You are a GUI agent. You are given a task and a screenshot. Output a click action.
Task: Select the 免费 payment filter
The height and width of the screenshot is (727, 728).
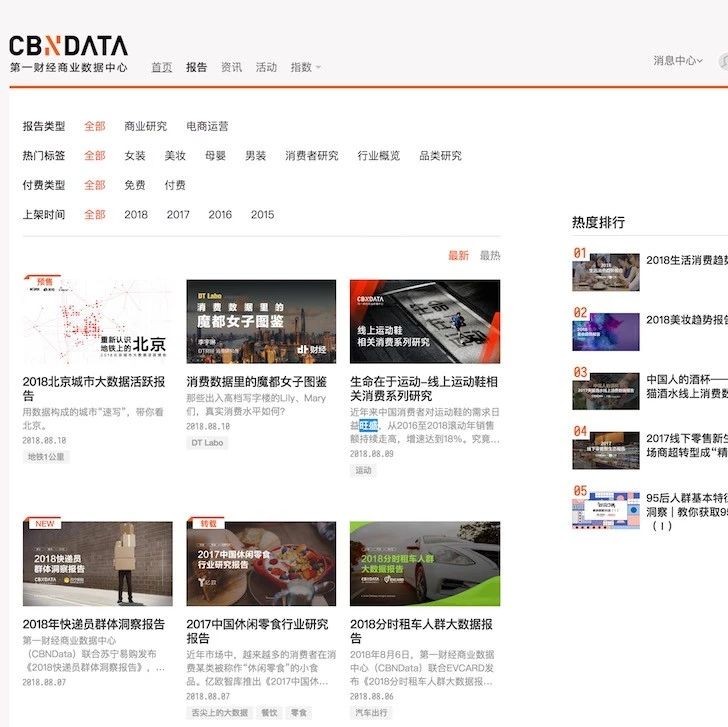135,185
